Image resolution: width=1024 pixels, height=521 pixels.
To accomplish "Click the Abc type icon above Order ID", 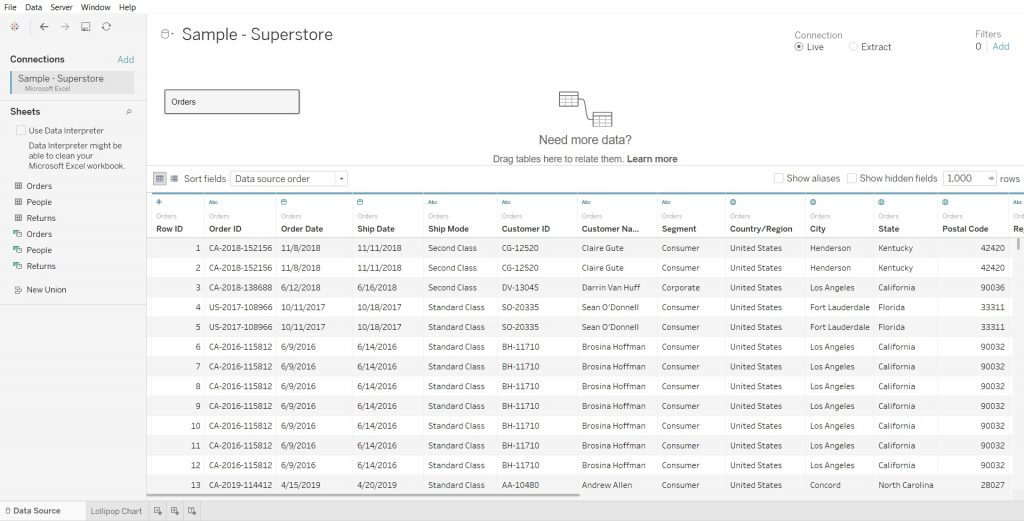I will pos(214,202).
